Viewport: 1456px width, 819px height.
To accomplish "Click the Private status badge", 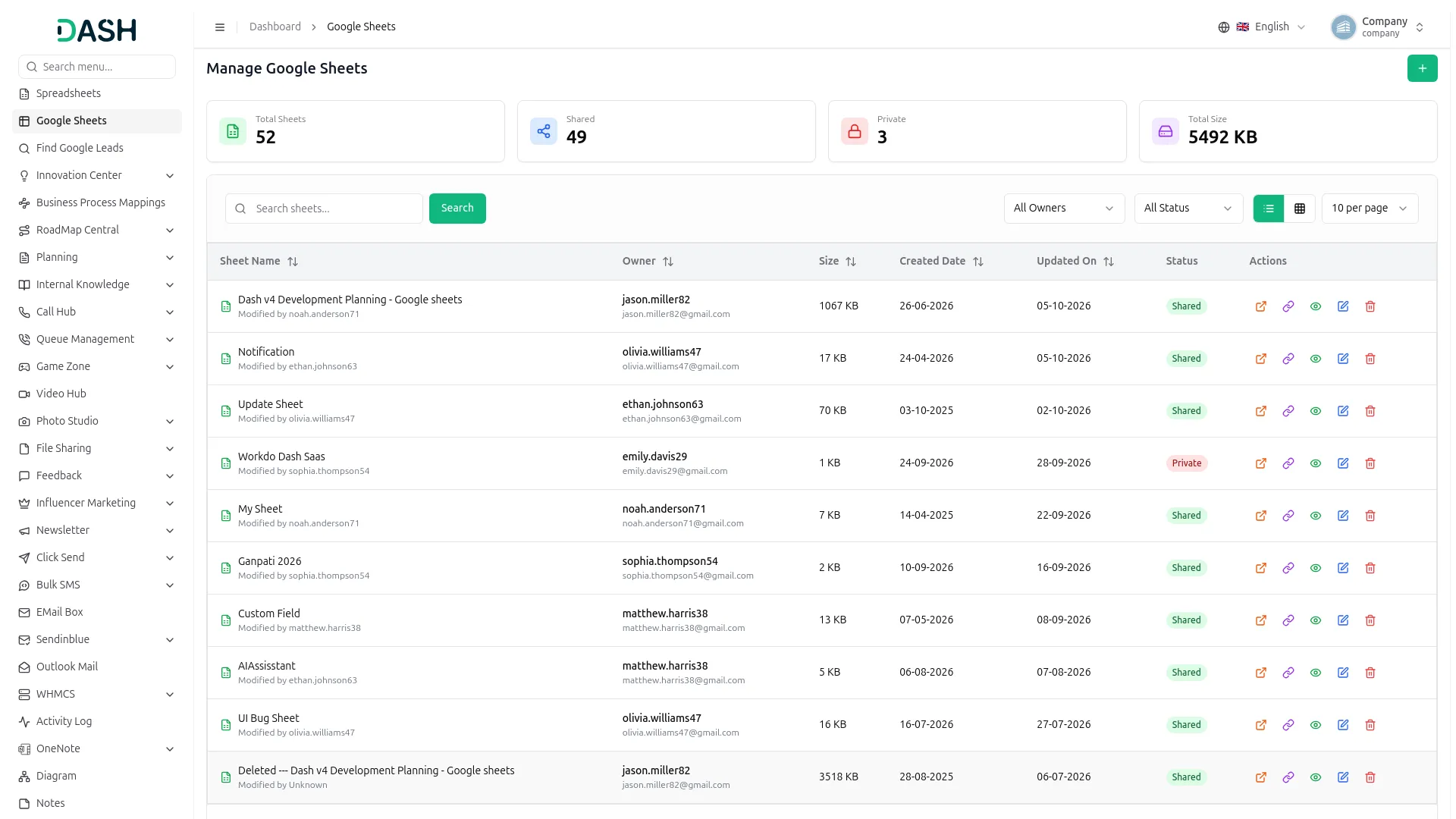I will click(1186, 463).
